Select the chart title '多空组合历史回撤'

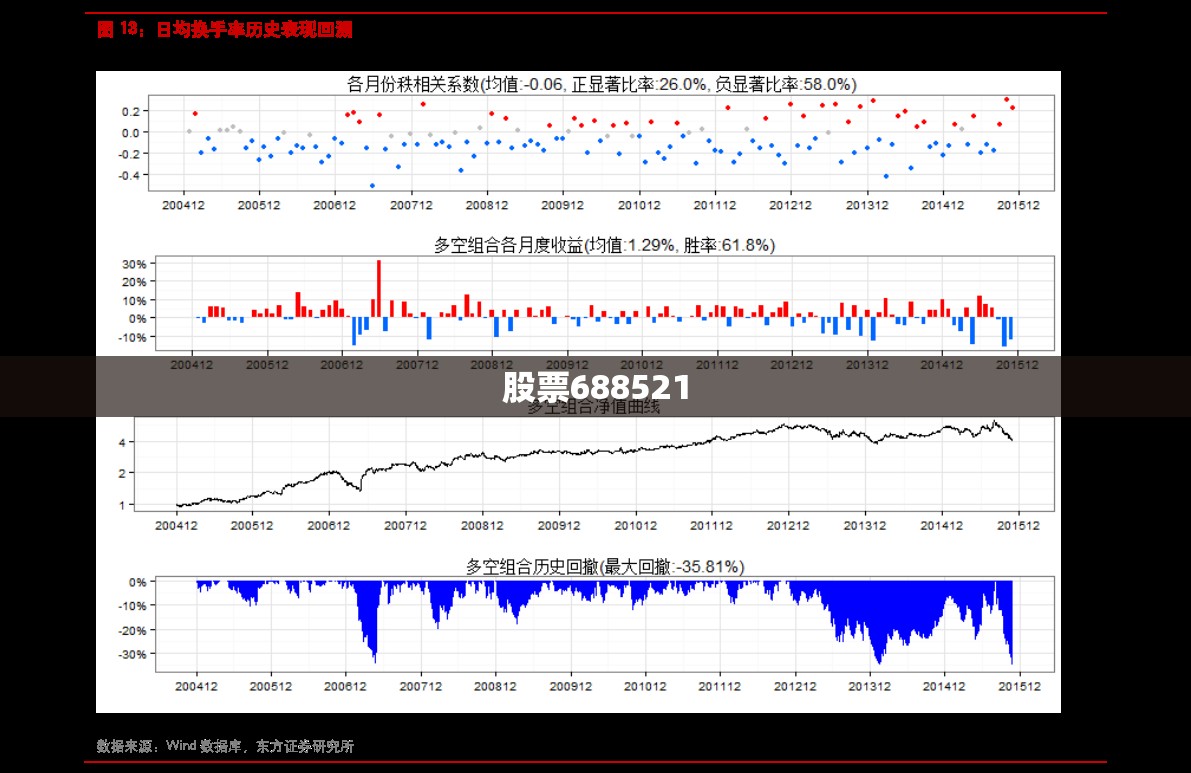(532, 566)
